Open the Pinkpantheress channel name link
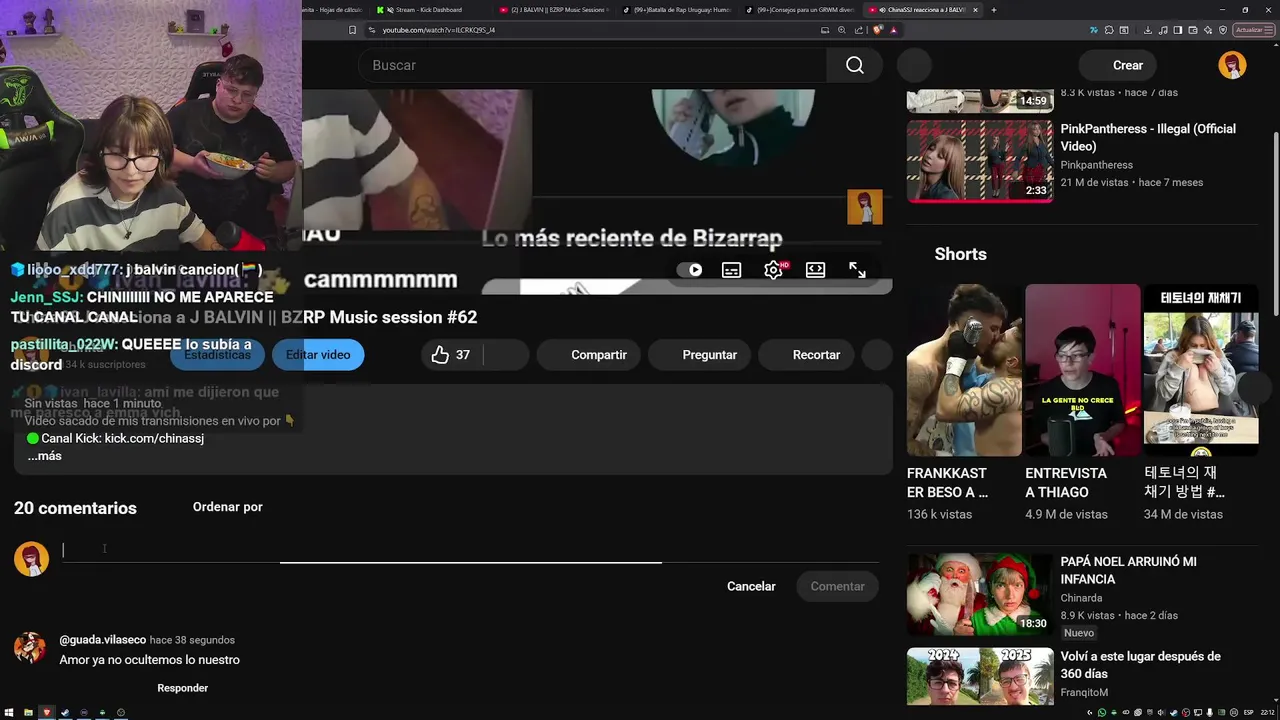The width and height of the screenshot is (1280, 720). 1096,165
